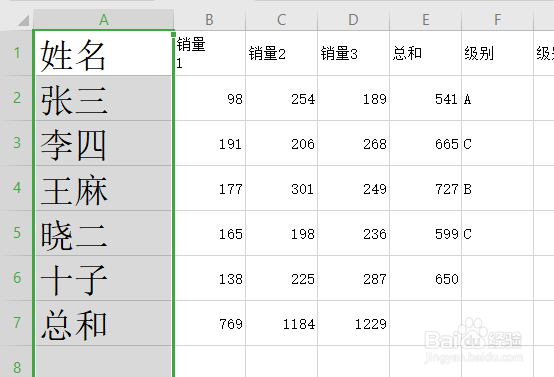Click cell containing 姓名

104,53
